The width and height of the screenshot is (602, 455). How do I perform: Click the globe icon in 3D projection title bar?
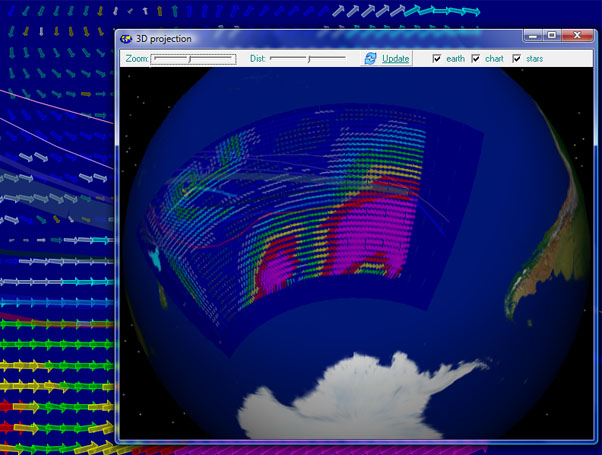tap(126, 39)
